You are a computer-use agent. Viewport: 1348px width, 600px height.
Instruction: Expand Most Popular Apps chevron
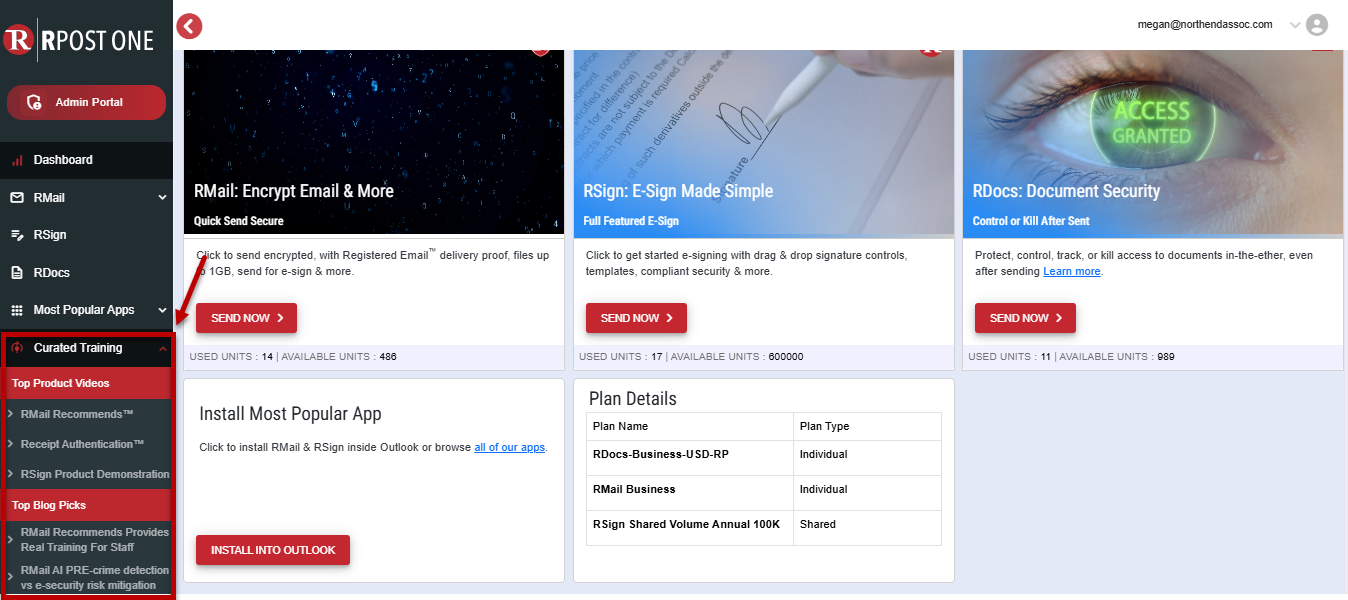click(162, 310)
